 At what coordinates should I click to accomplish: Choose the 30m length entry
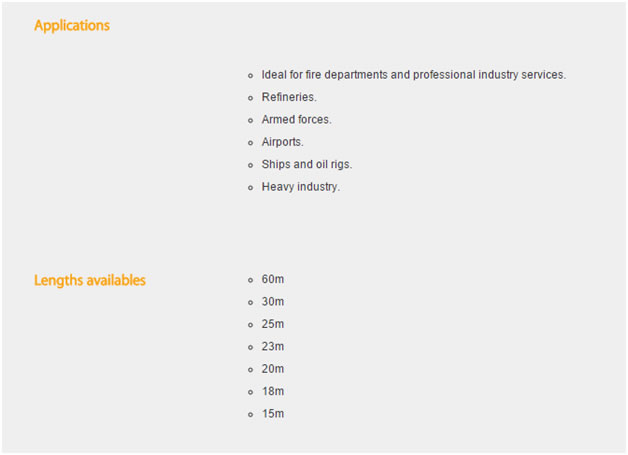[273, 302]
